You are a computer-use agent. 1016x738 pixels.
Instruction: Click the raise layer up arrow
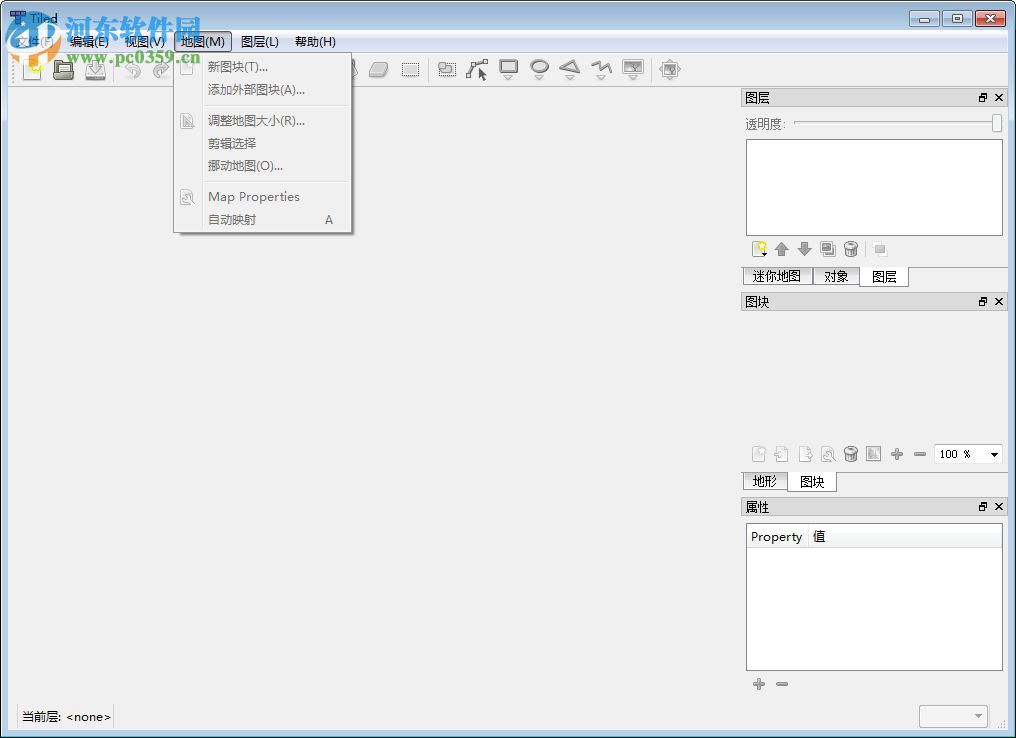pyautogui.click(x=781, y=249)
